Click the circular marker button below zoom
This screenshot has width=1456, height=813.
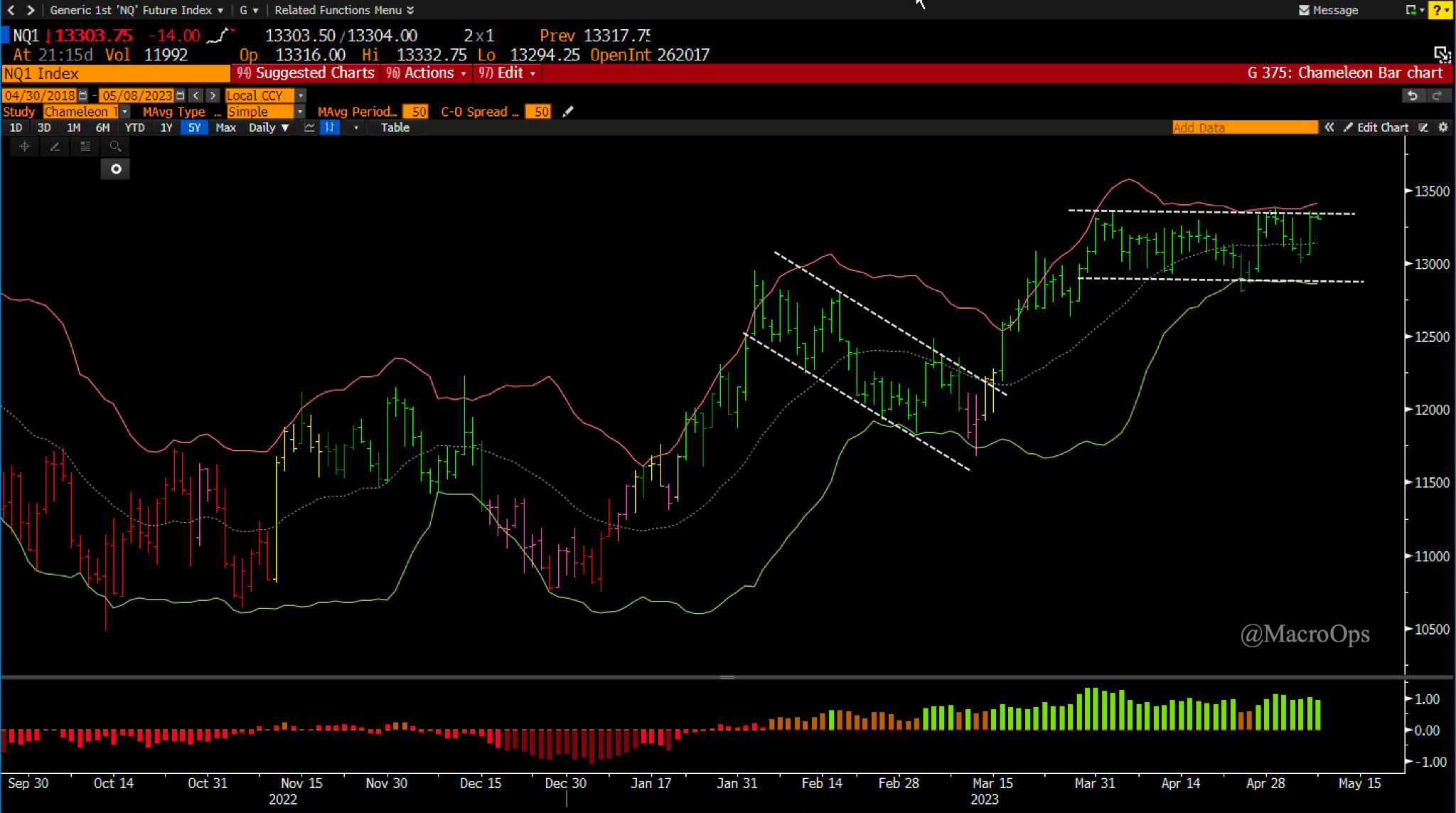(x=116, y=169)
